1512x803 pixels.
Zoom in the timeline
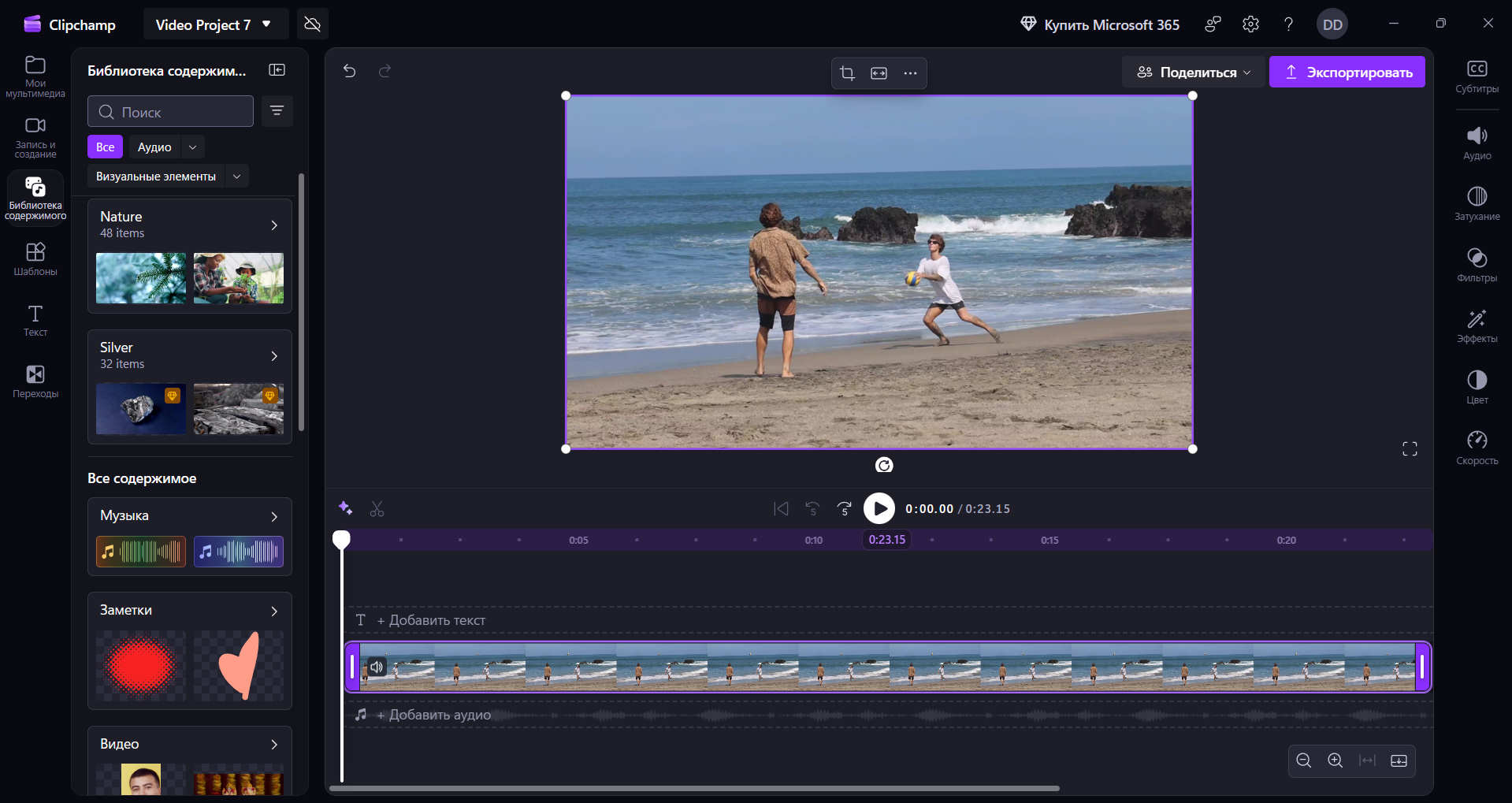coord(1336,760)
